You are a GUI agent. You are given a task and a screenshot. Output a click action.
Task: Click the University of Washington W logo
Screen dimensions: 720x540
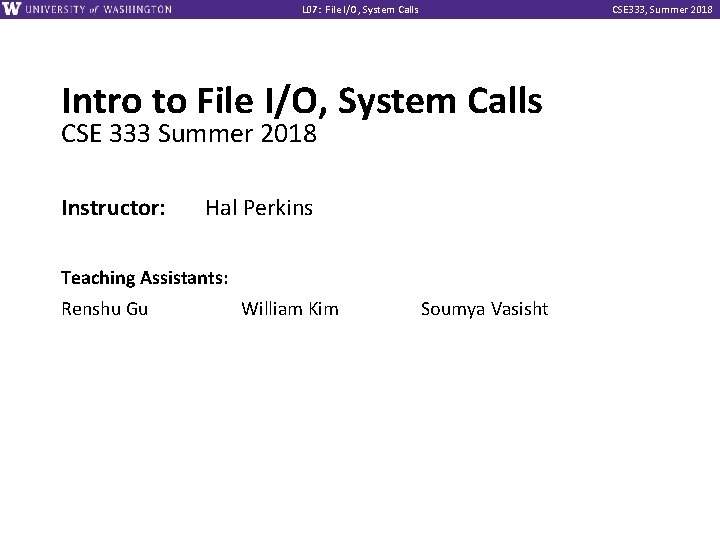(x=11, y=9)
